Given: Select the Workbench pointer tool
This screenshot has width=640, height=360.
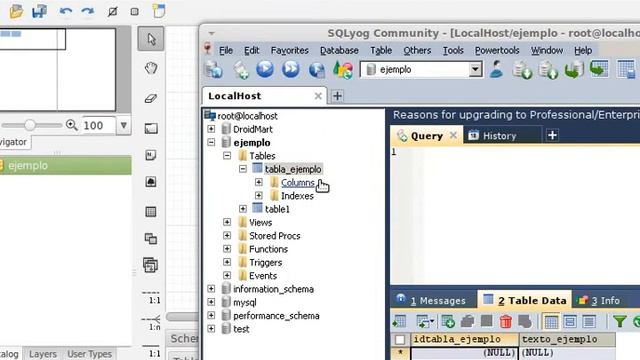Looking at the screenshot, I should pyautogui.click(x=151, y=39).
